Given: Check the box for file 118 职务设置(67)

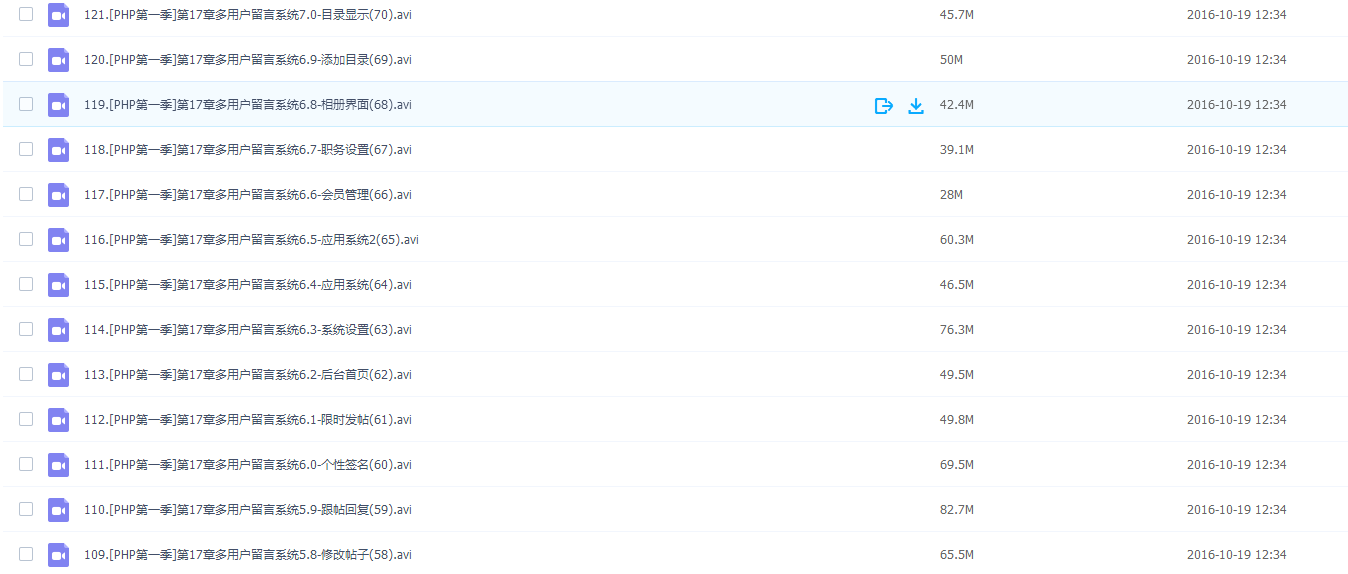Looking at the screenshot, I should point(26,149).
